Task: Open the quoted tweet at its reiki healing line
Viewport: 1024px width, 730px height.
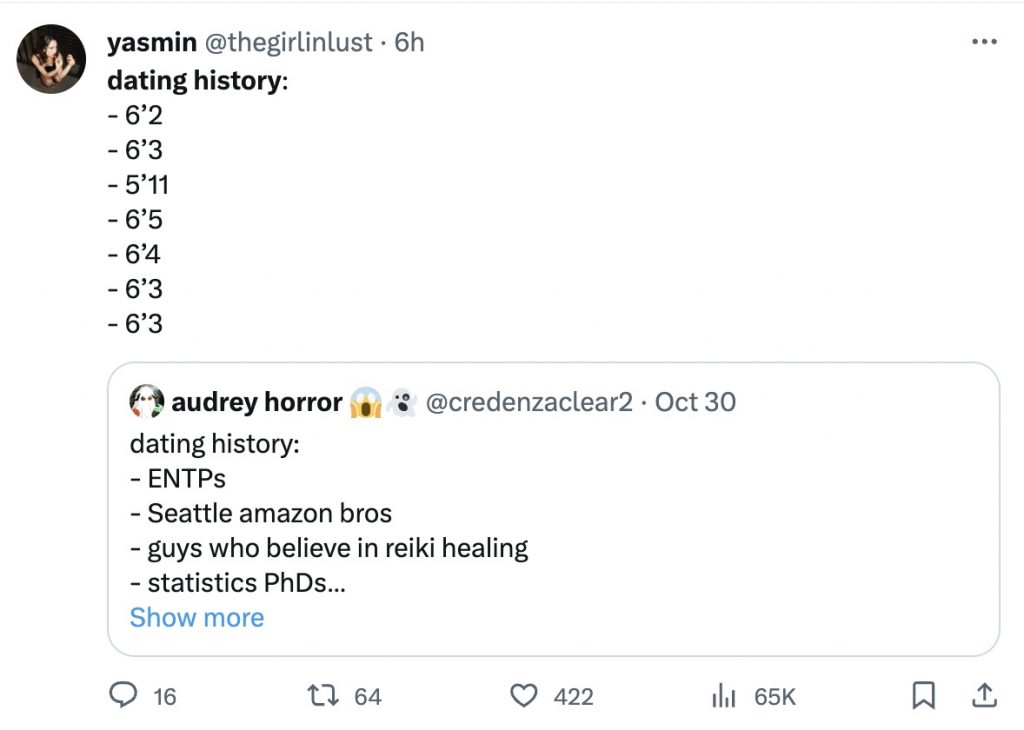Action: (x=338, y=548)
